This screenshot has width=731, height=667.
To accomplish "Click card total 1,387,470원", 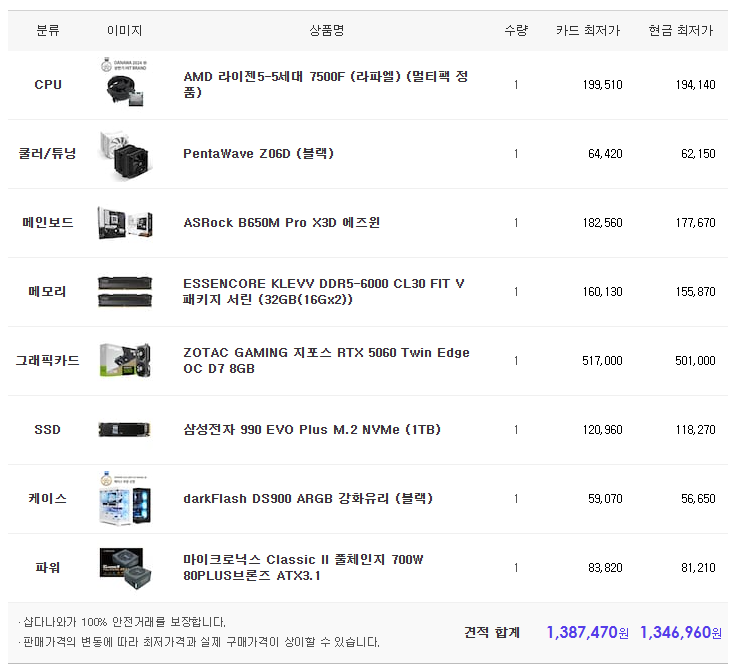I will (x=587, y=632).
